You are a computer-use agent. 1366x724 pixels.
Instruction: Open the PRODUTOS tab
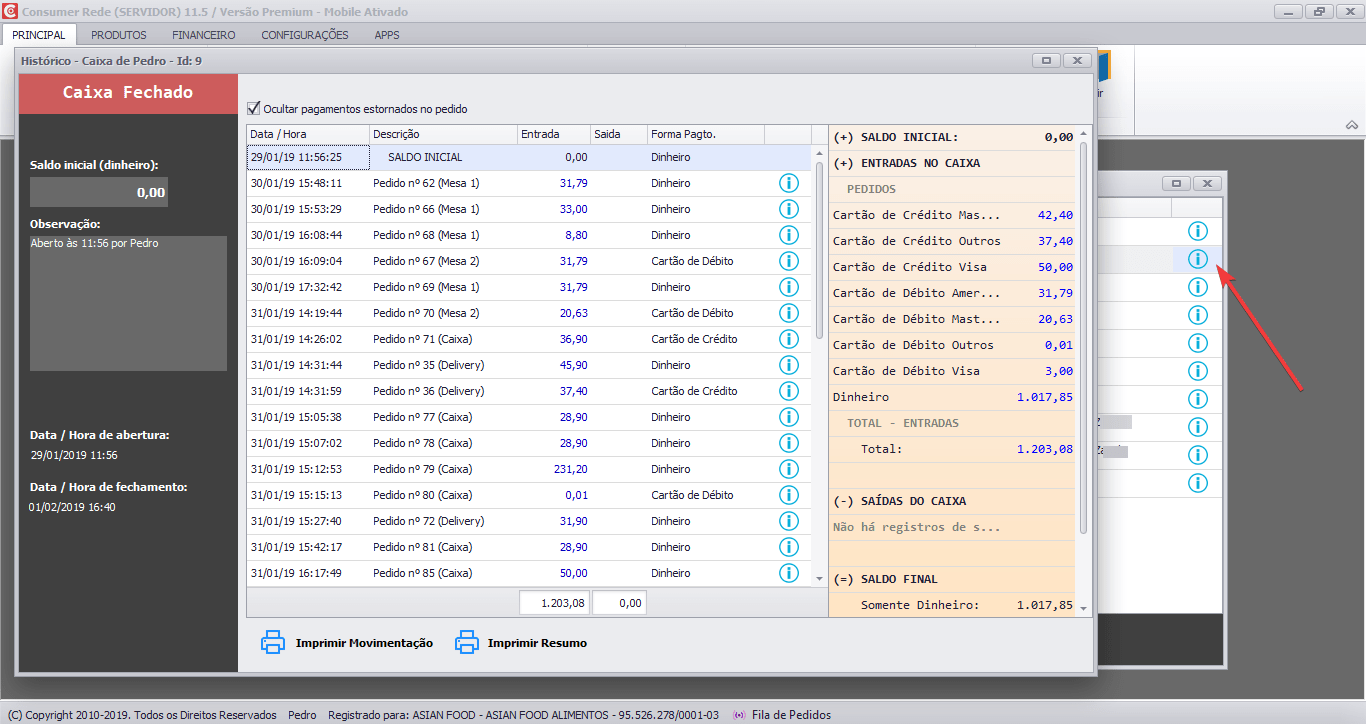coord(119,35)
